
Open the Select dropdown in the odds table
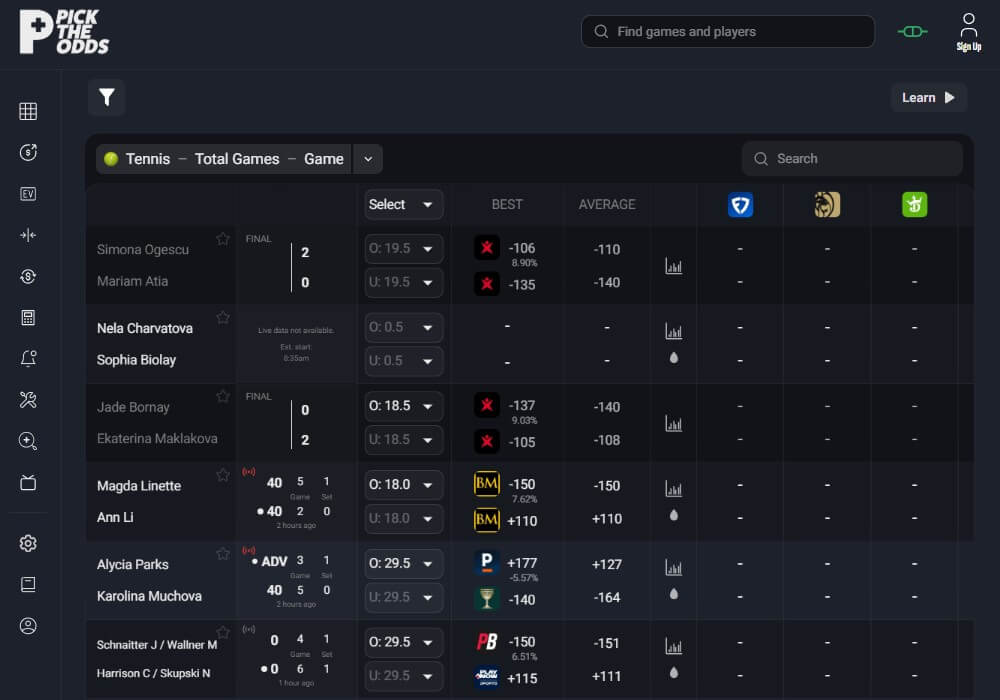pos(403,204)
